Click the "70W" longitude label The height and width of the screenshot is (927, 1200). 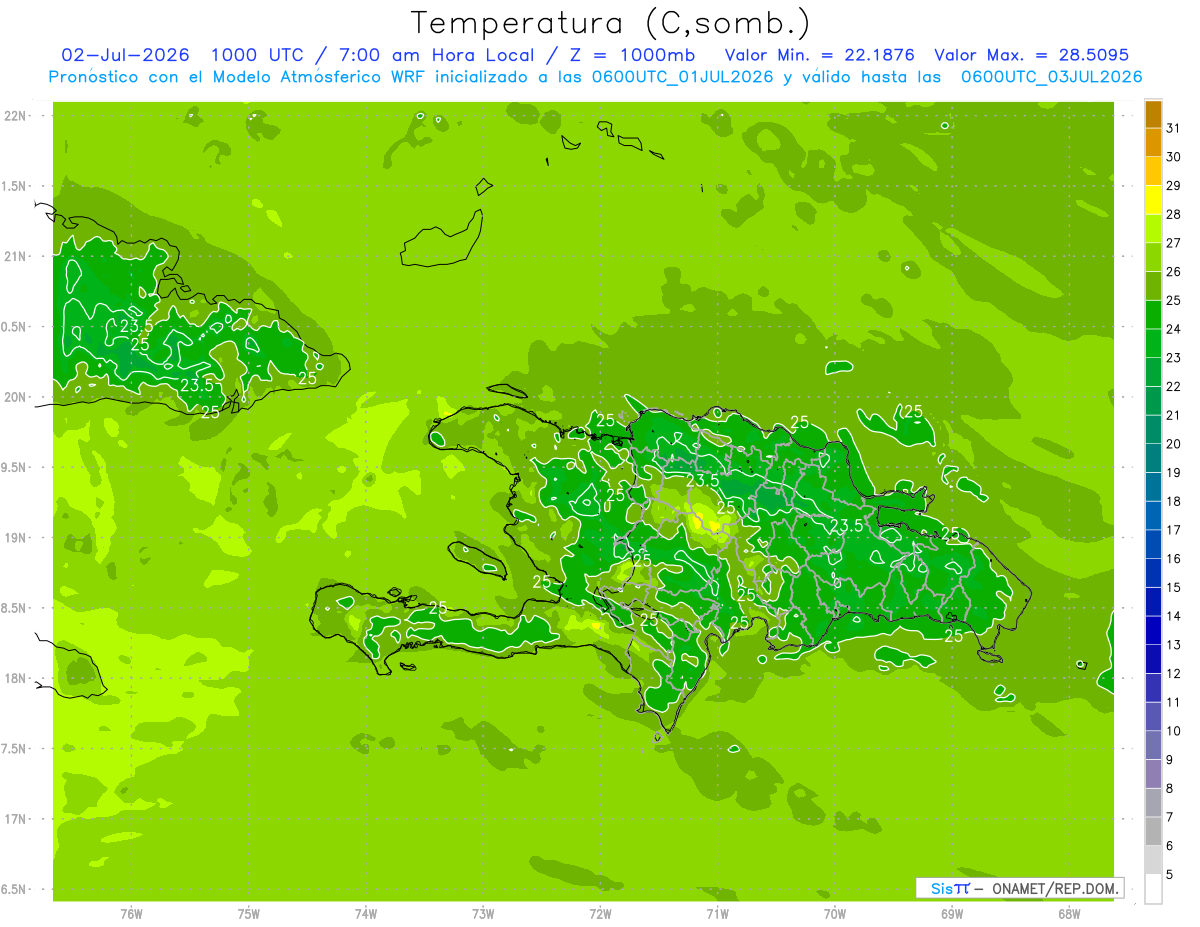tap(835, 914)
